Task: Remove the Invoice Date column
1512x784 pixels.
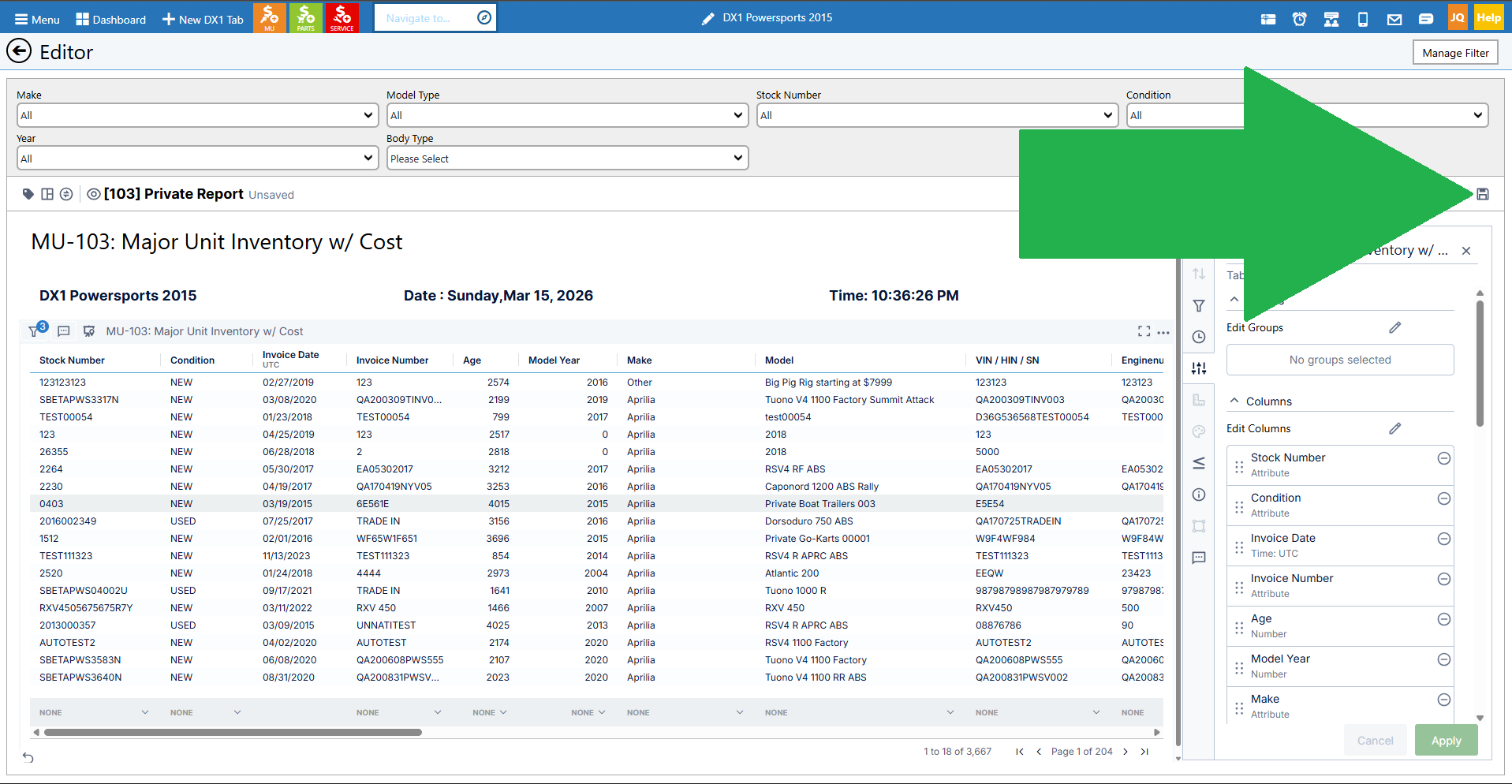Action: tap(1444, 539)
